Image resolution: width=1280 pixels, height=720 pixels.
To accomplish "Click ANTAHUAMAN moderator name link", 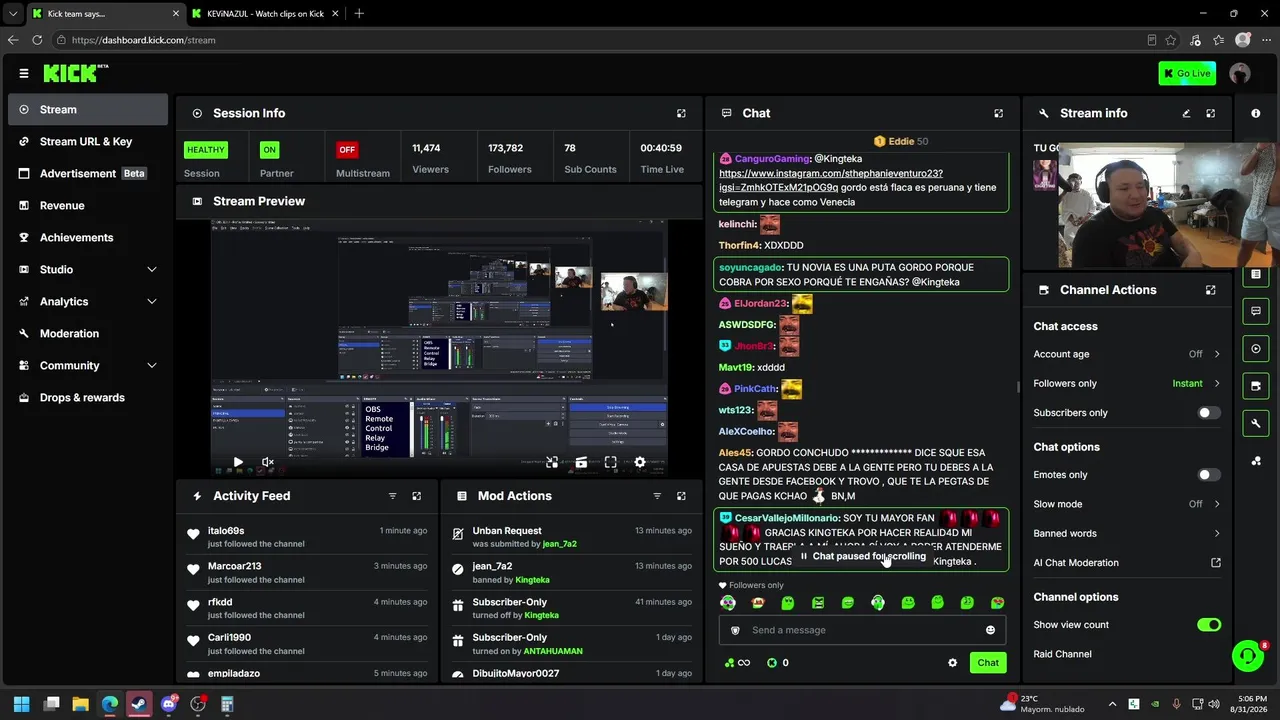I will pyautogui.click(x=553, y=651).
